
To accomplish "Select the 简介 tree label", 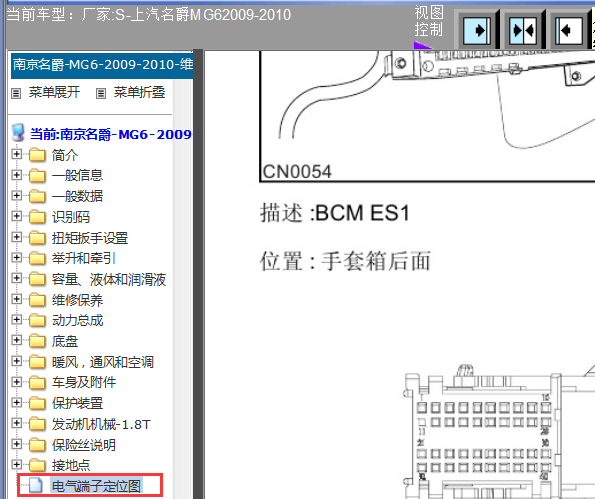I will (65, 155).
